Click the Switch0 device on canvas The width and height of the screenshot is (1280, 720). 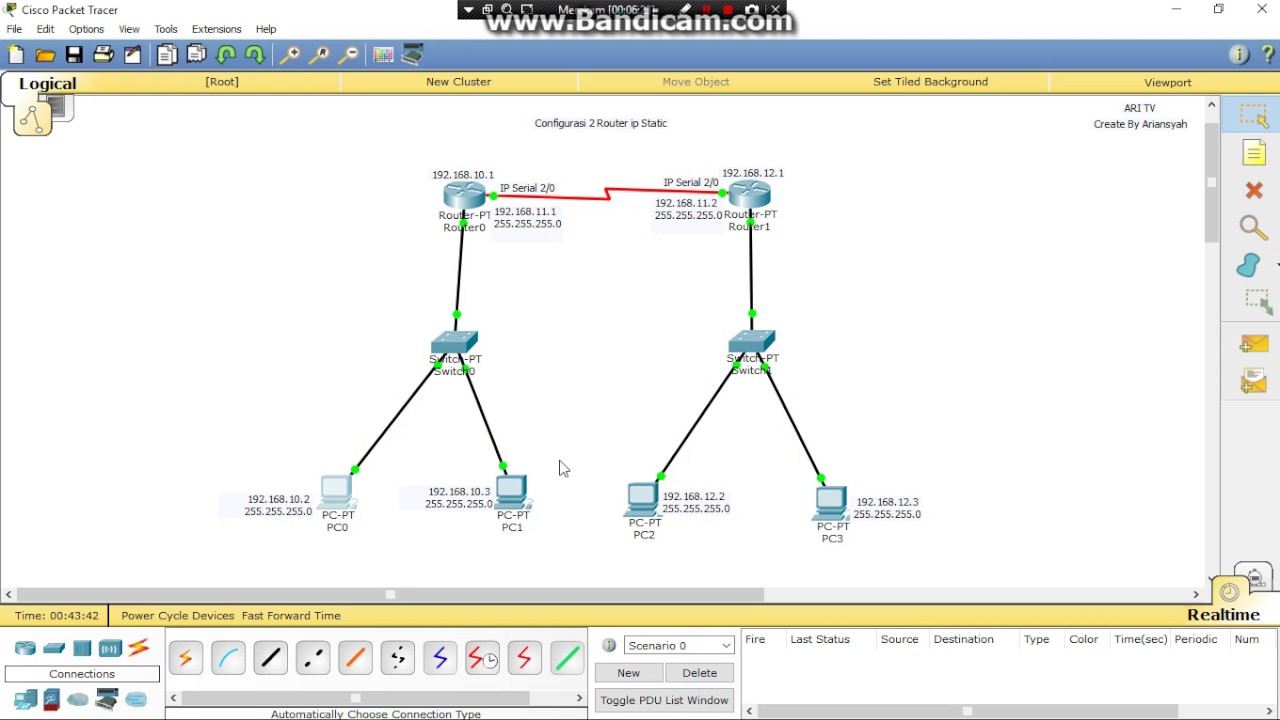[454, 344]
